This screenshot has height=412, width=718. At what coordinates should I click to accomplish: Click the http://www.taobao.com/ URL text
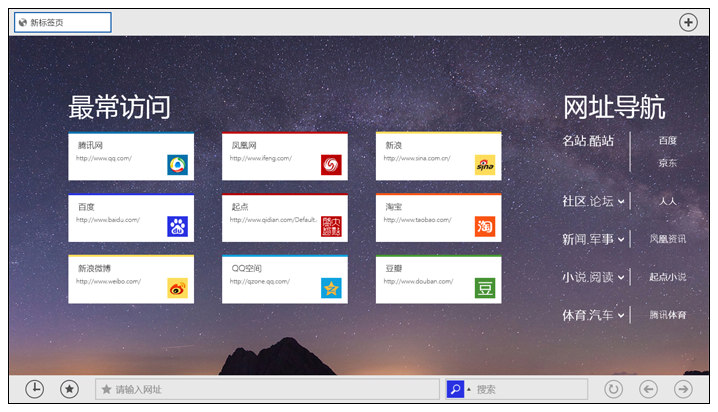418,220
